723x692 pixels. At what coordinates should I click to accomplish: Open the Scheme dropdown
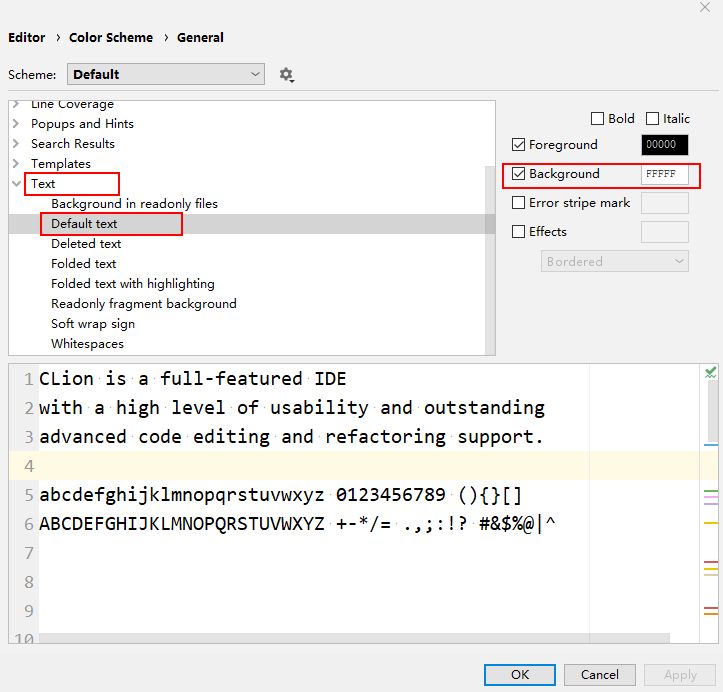pyautogui.click(x=166, y=74)
